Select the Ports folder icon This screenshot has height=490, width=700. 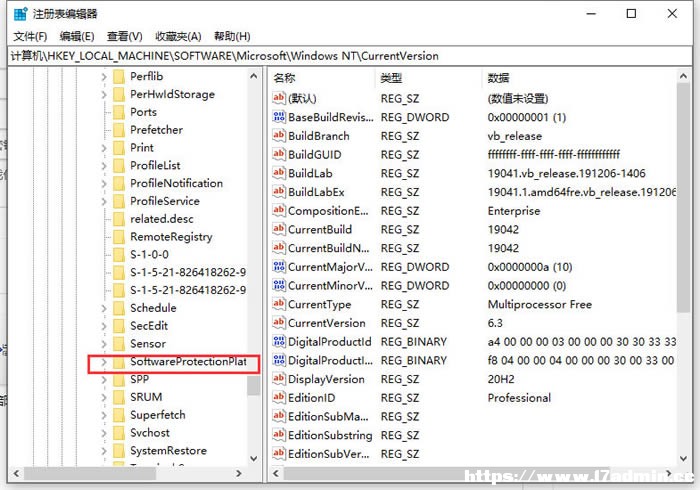pos(119,112)
